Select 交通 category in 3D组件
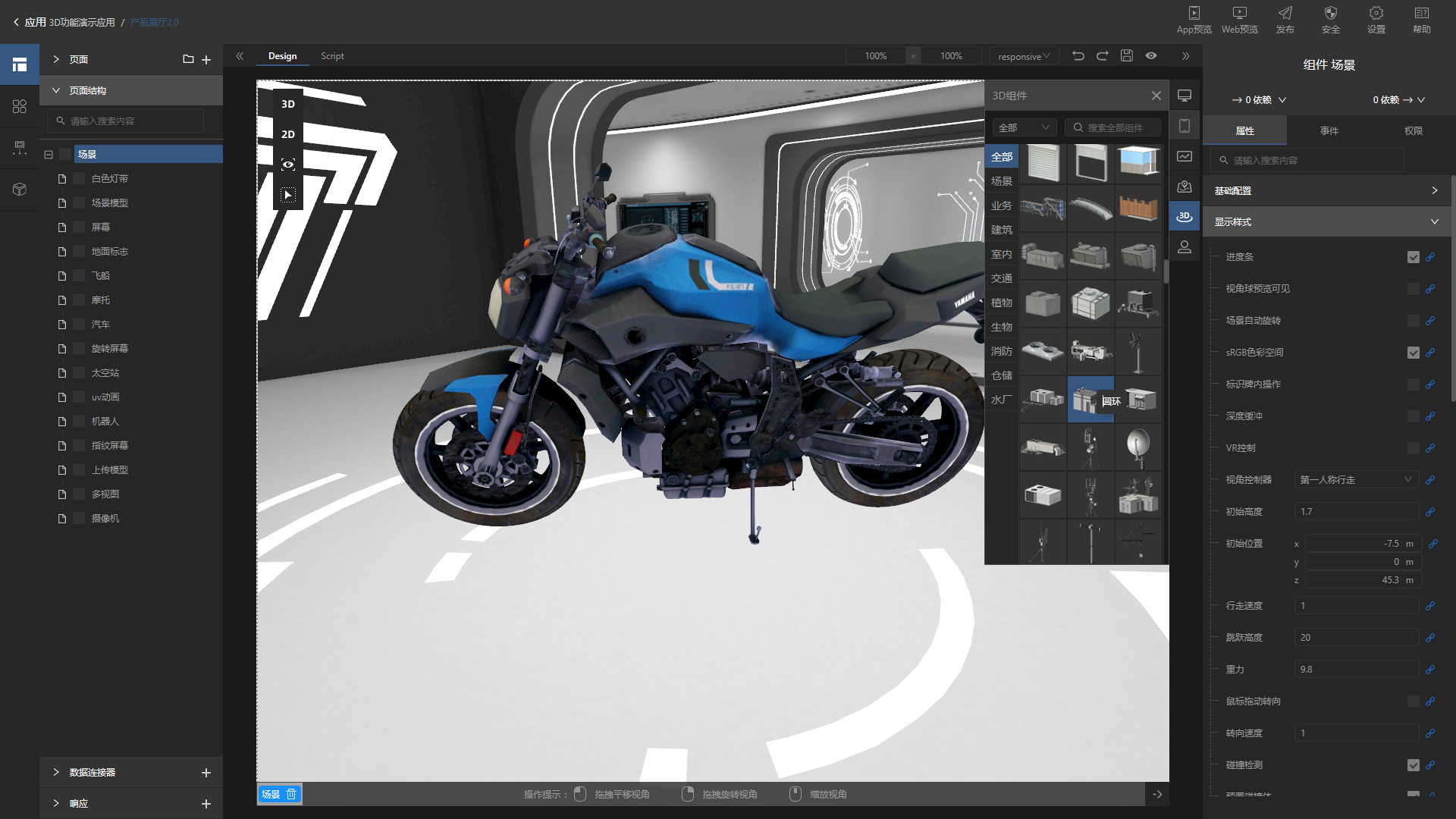The width and height of the screenshot is (1456, 819). [1001, 278]
